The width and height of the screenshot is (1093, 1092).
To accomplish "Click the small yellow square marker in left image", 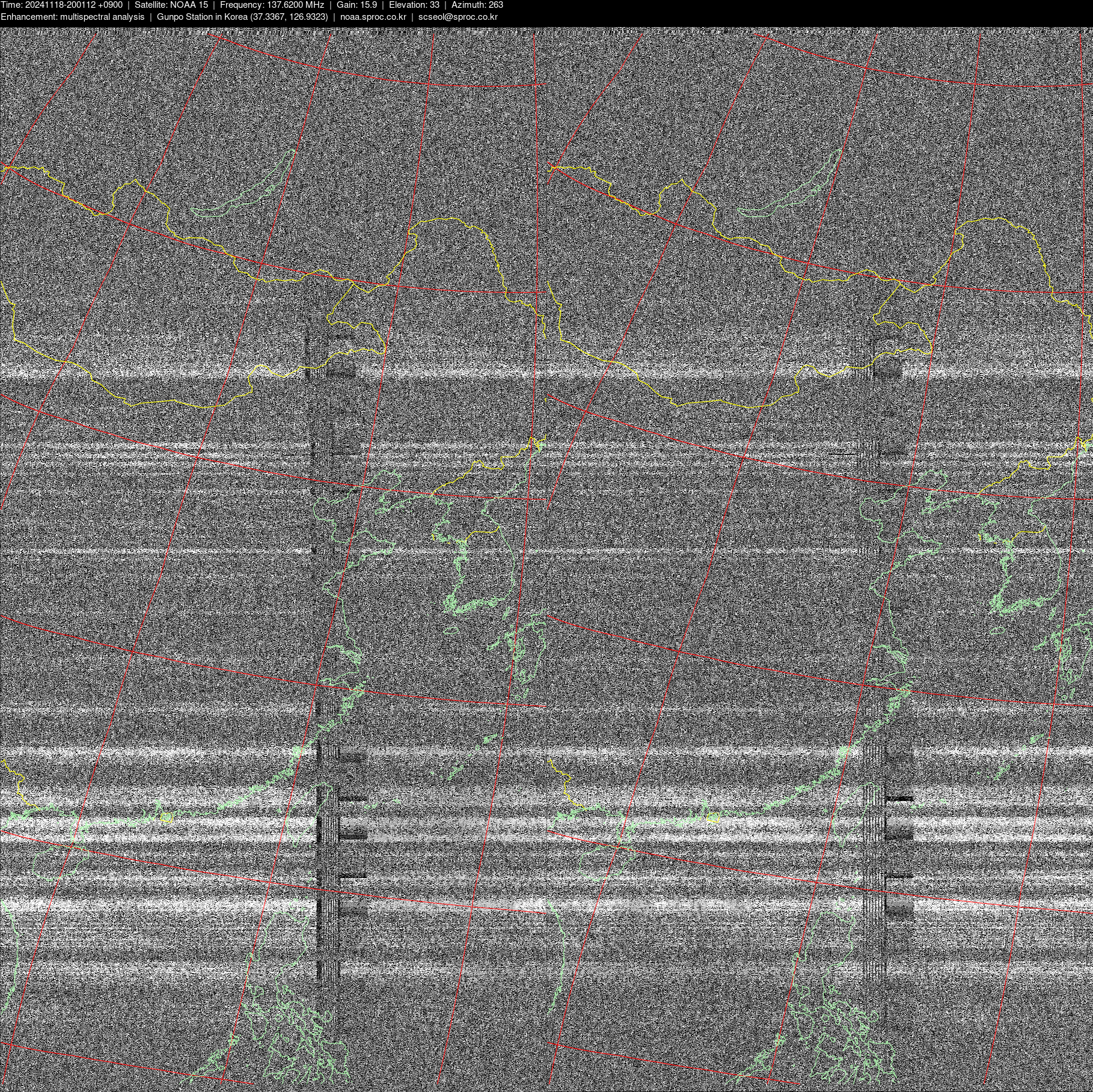I will (167, 817).
